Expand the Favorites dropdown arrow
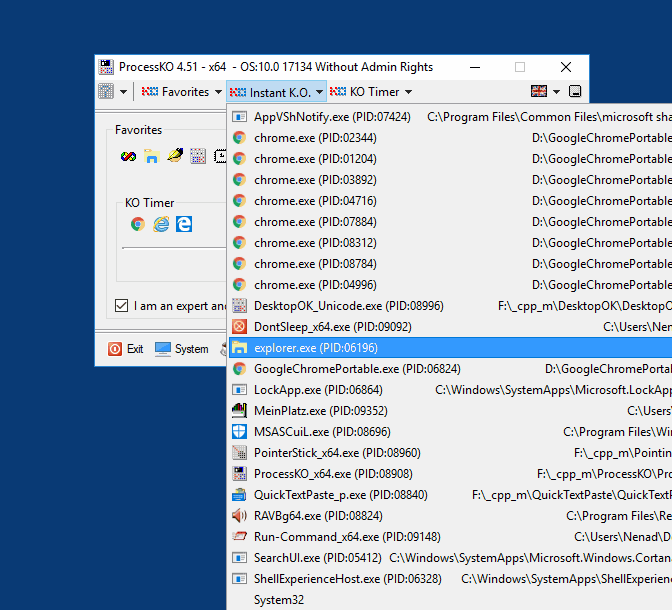 218,92
